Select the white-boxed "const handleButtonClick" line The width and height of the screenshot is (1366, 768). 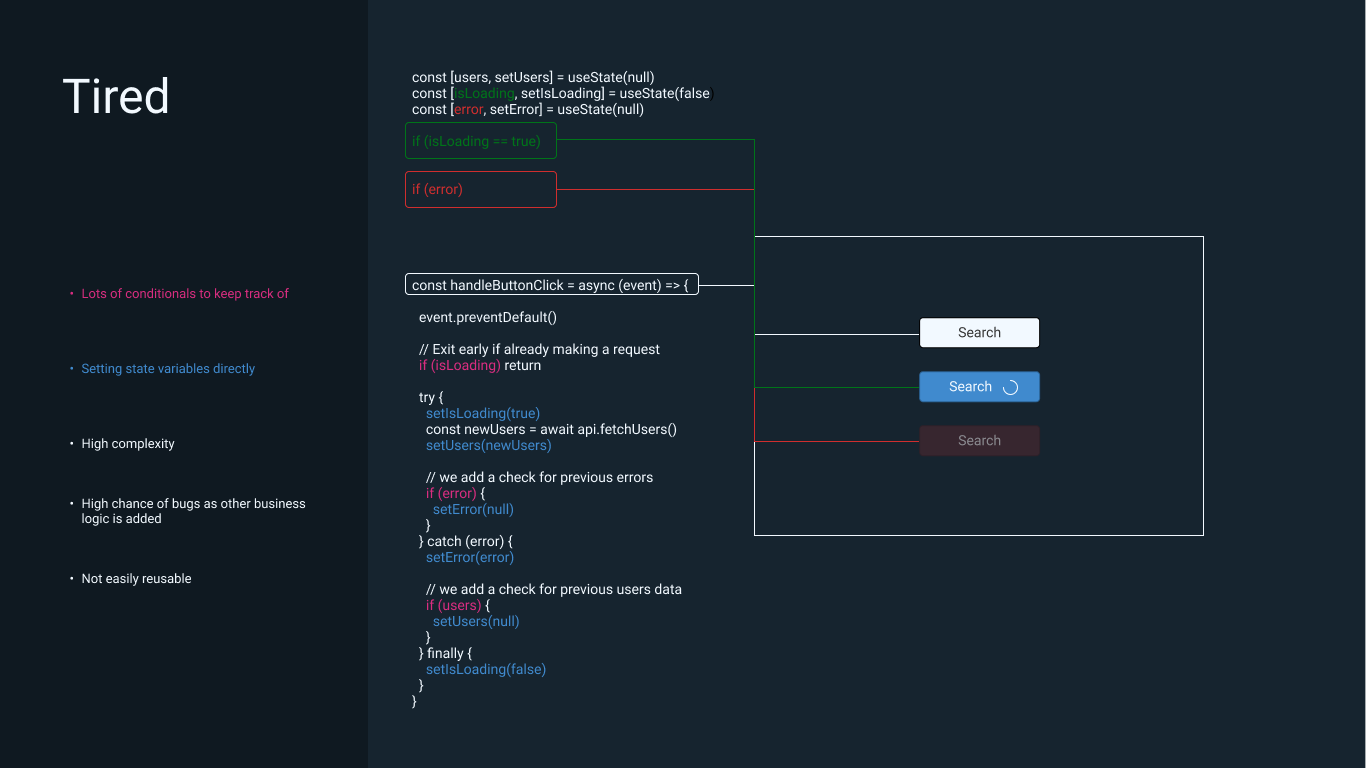552,285
